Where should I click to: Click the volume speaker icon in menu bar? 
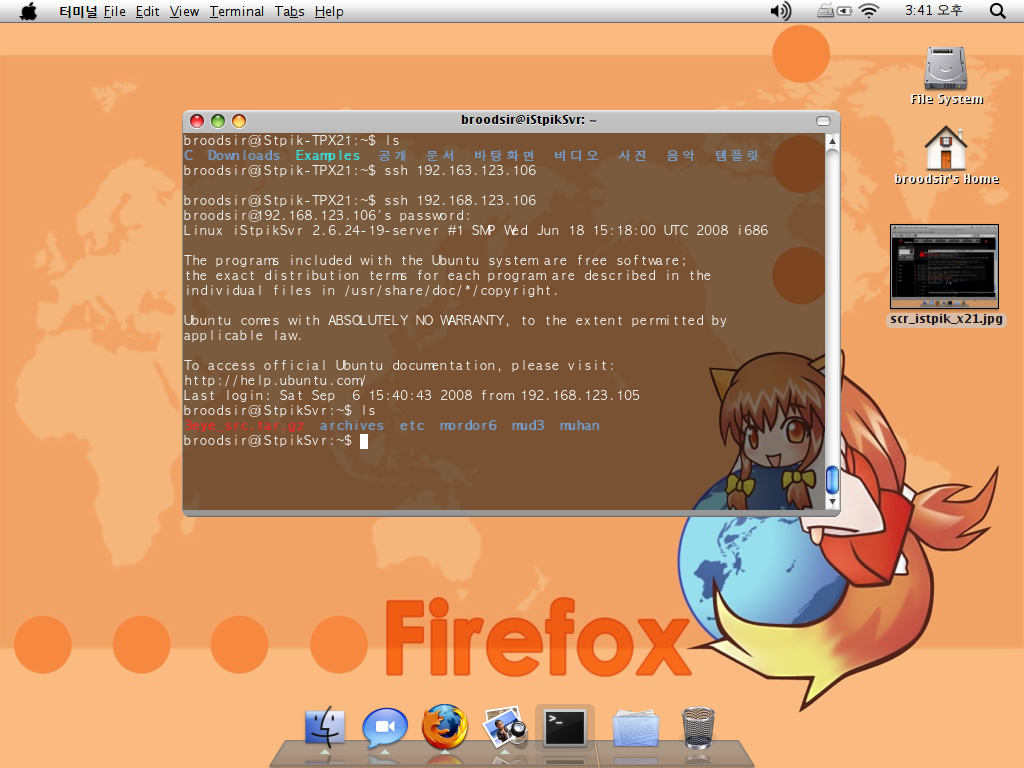point(780,11)
